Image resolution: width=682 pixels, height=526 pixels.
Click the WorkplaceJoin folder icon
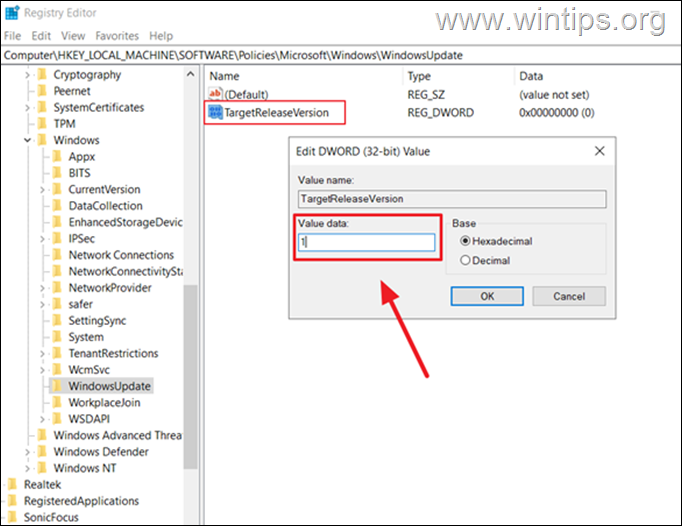[57, 402]
